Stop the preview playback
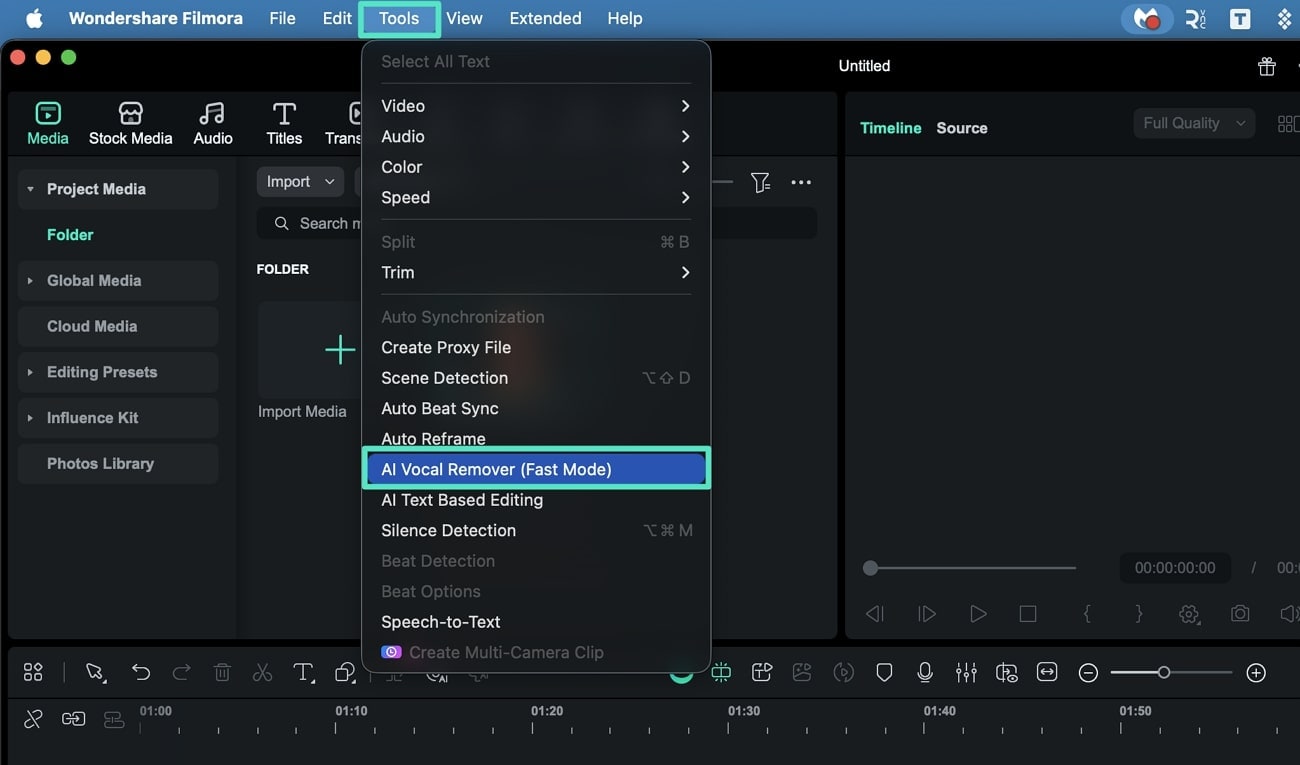Viewport: 1300px width, 765px height. [x=1028, y=614]
